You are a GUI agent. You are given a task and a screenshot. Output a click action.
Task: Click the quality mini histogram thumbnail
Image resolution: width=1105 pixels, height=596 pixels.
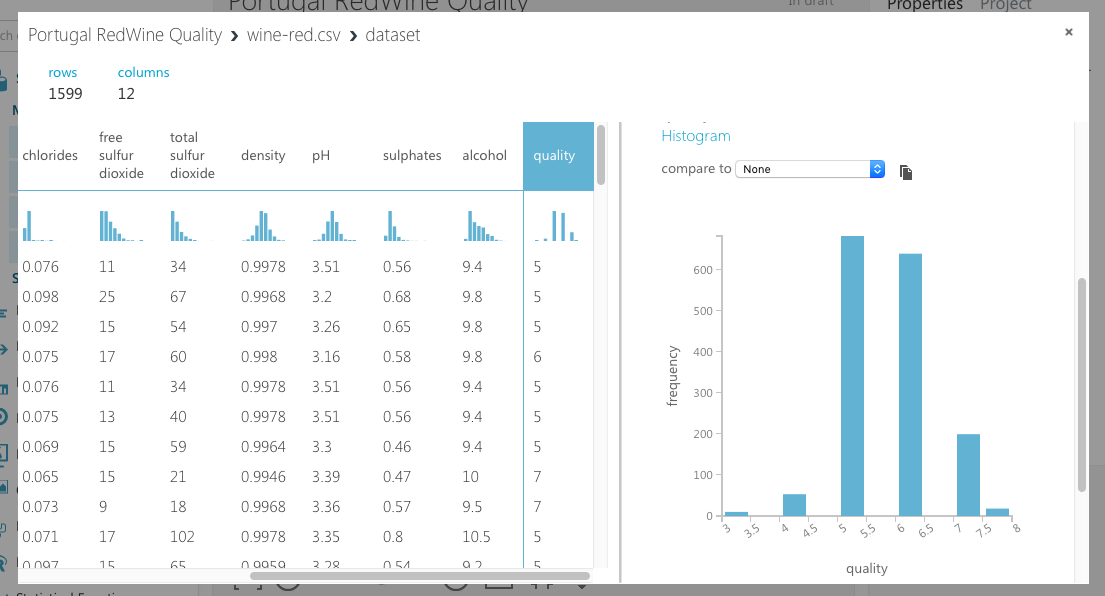[556, 226]
